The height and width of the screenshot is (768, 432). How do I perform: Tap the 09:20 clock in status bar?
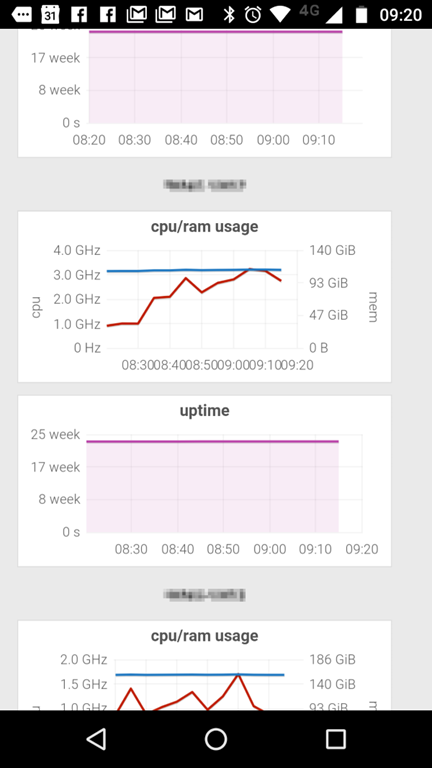[401, 15]
